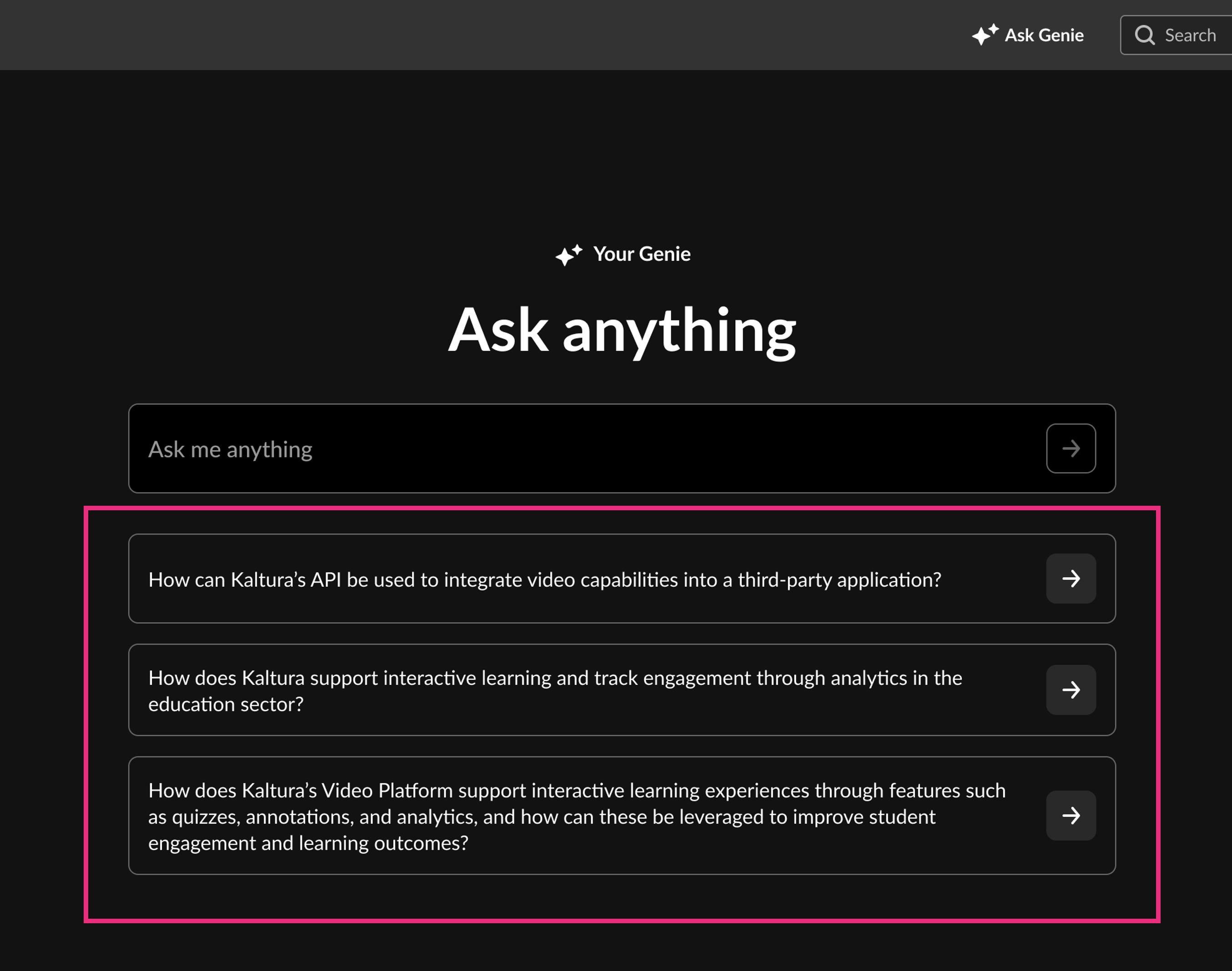1232x971 pixels.
Task: Click the Ask Genie sparkle icon in header
Action: (984, 35)
